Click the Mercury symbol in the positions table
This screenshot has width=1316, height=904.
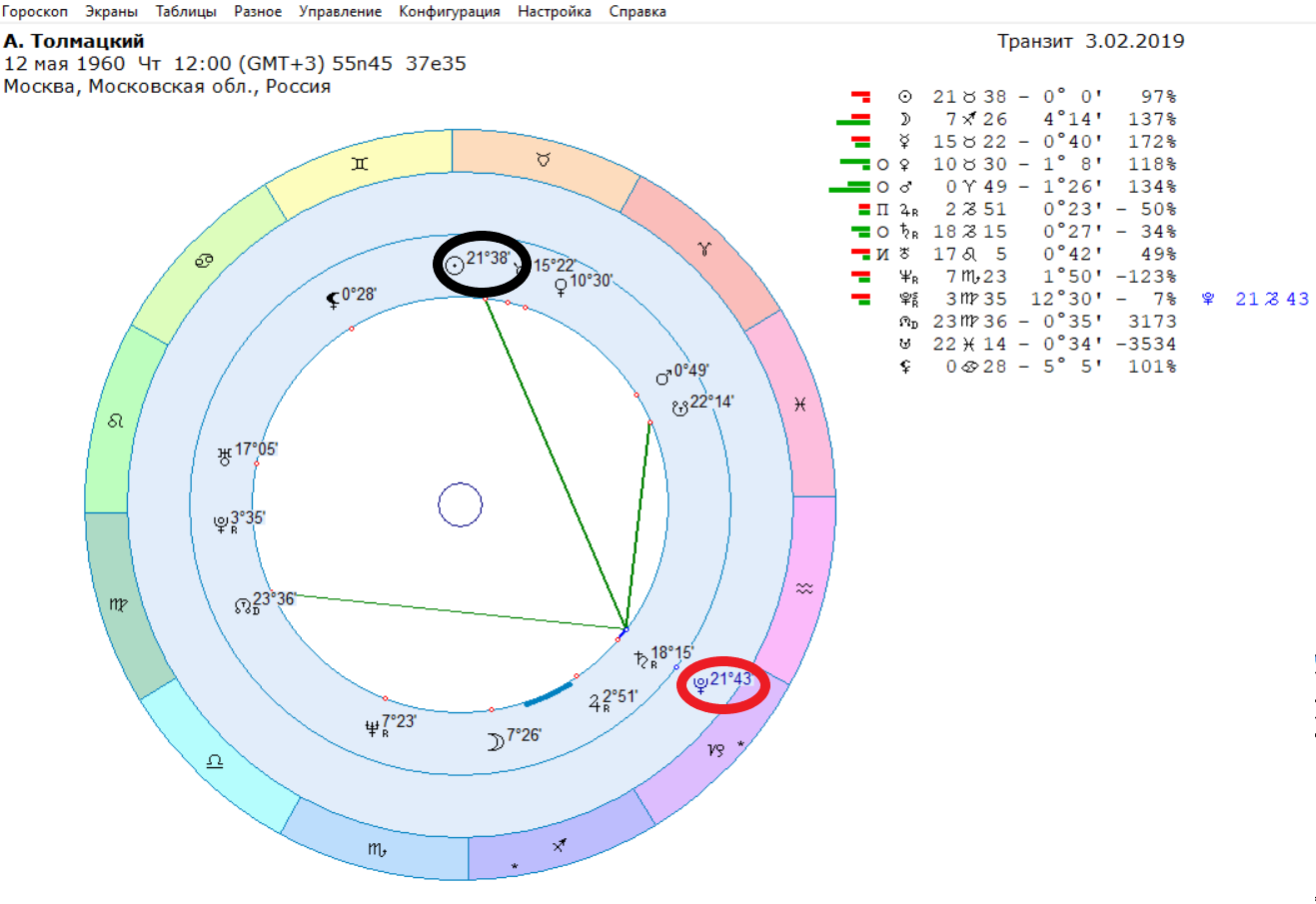905,142
